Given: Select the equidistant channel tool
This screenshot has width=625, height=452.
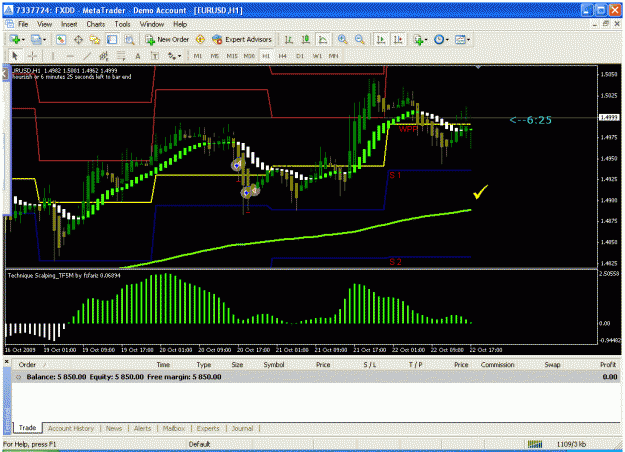Looking at the screenshot, I should point(104,56).
